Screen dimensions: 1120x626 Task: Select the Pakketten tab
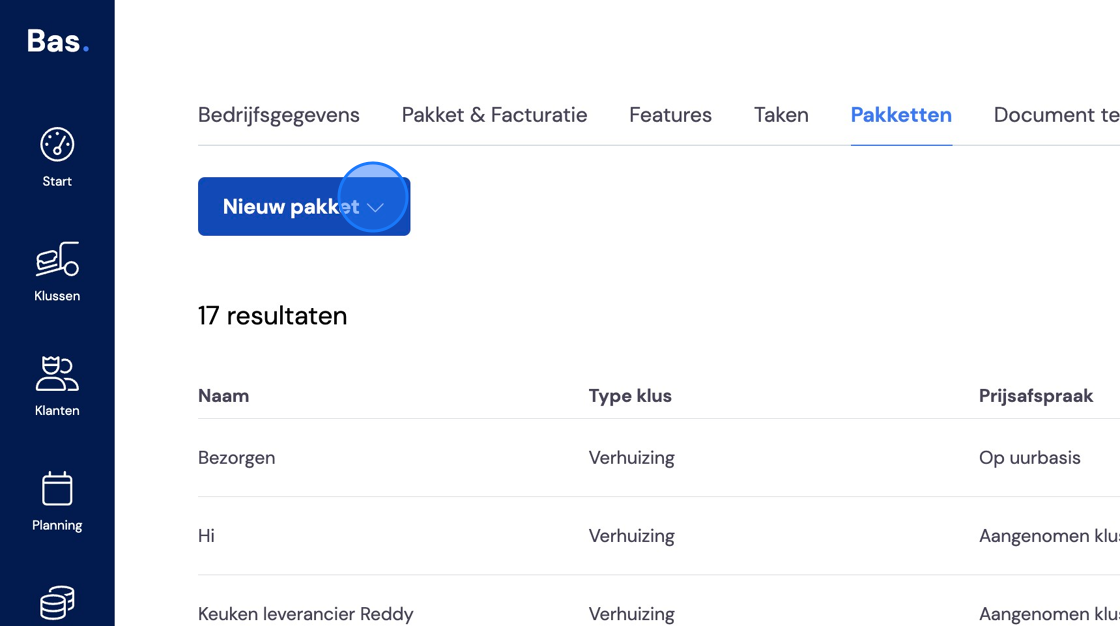(x=901, y=115)
